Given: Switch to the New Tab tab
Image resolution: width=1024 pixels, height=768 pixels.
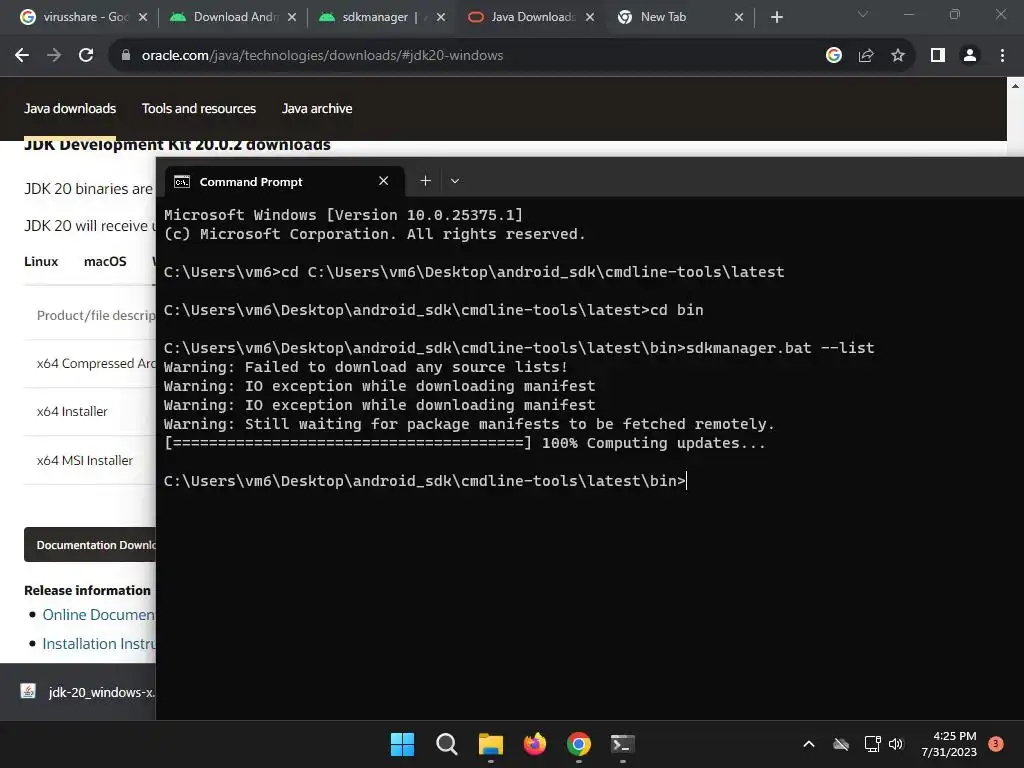Looking at the screenshot, I should [x=680, y=17].
